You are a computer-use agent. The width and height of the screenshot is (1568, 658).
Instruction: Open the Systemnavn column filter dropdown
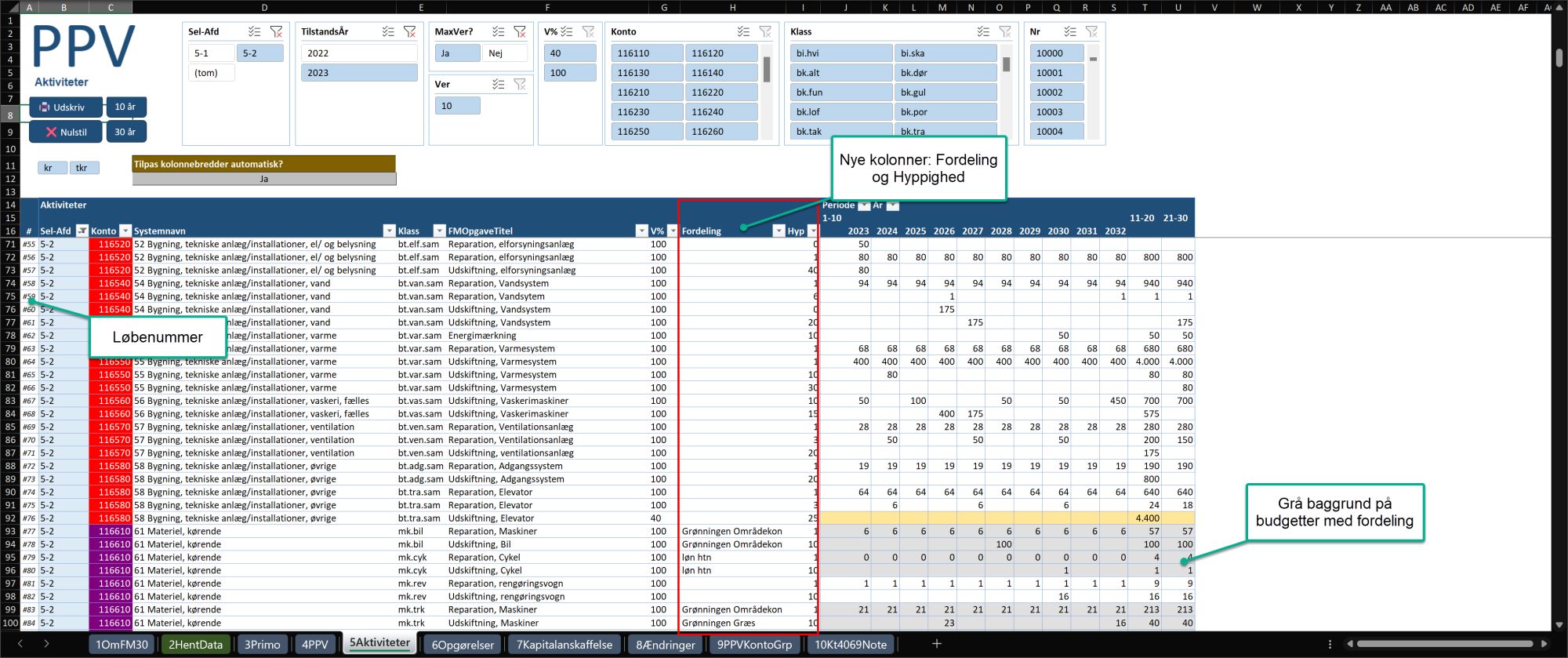(x=389, y=231)
